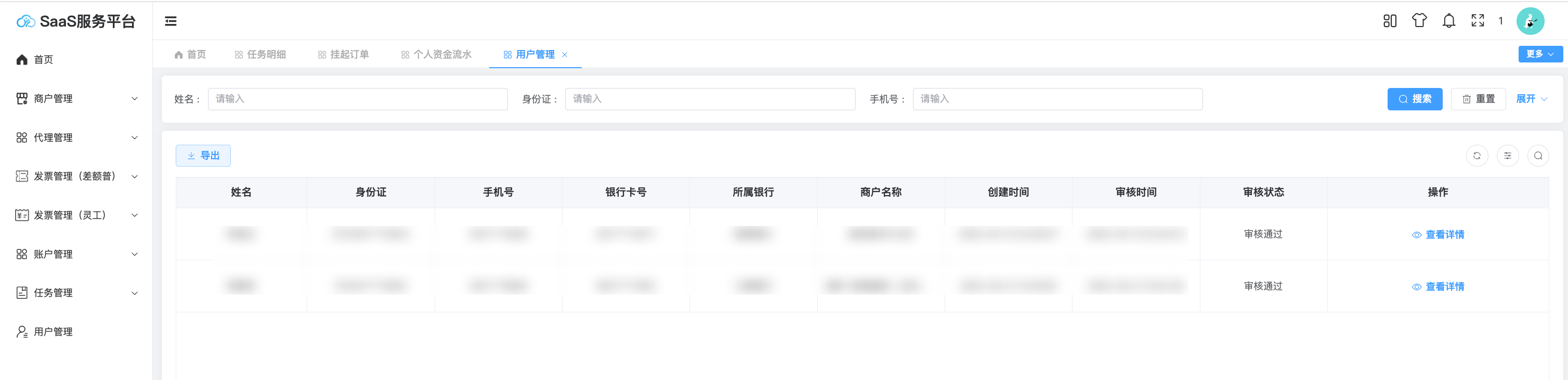Expand the 账户管理 sidebar menu

coord(76,254)
